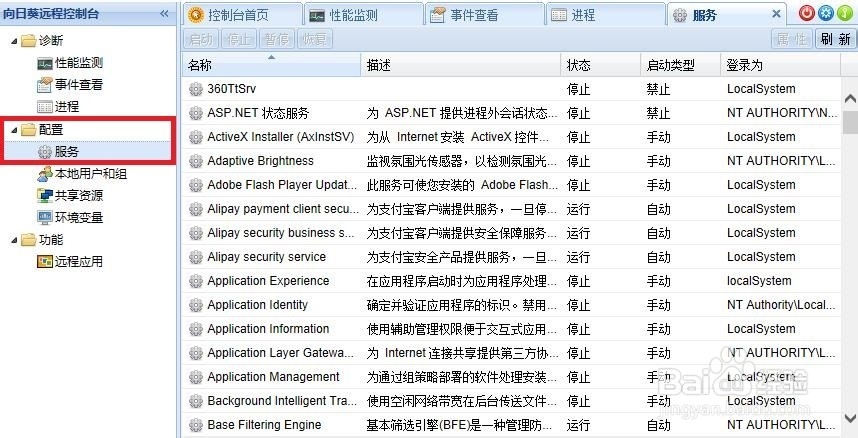Click the Alipay security service gear icon
The width and height of the screenshot is (858, 438).
[x=195, y=257]
